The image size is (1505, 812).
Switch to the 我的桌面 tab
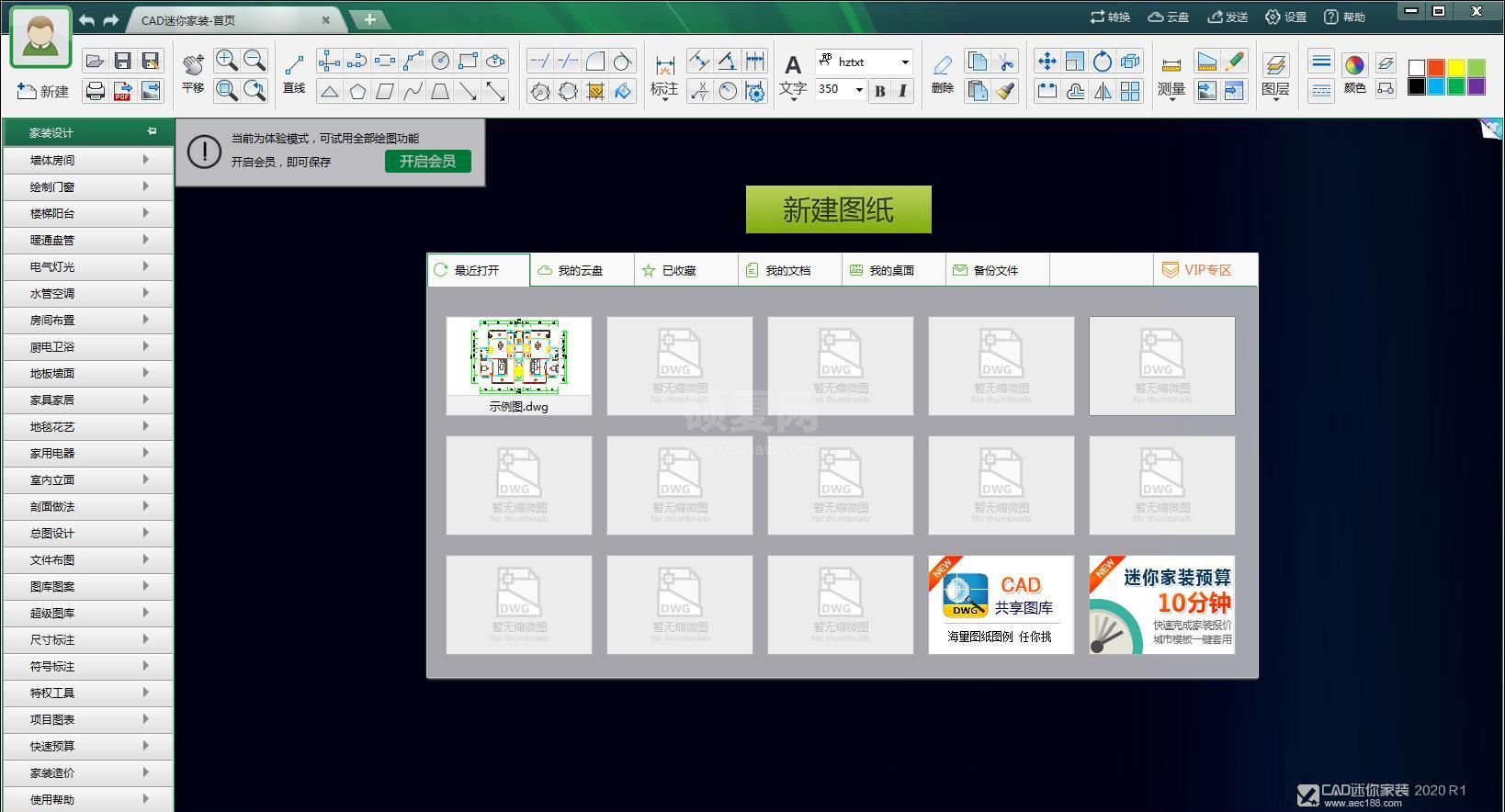click(894, 270)
